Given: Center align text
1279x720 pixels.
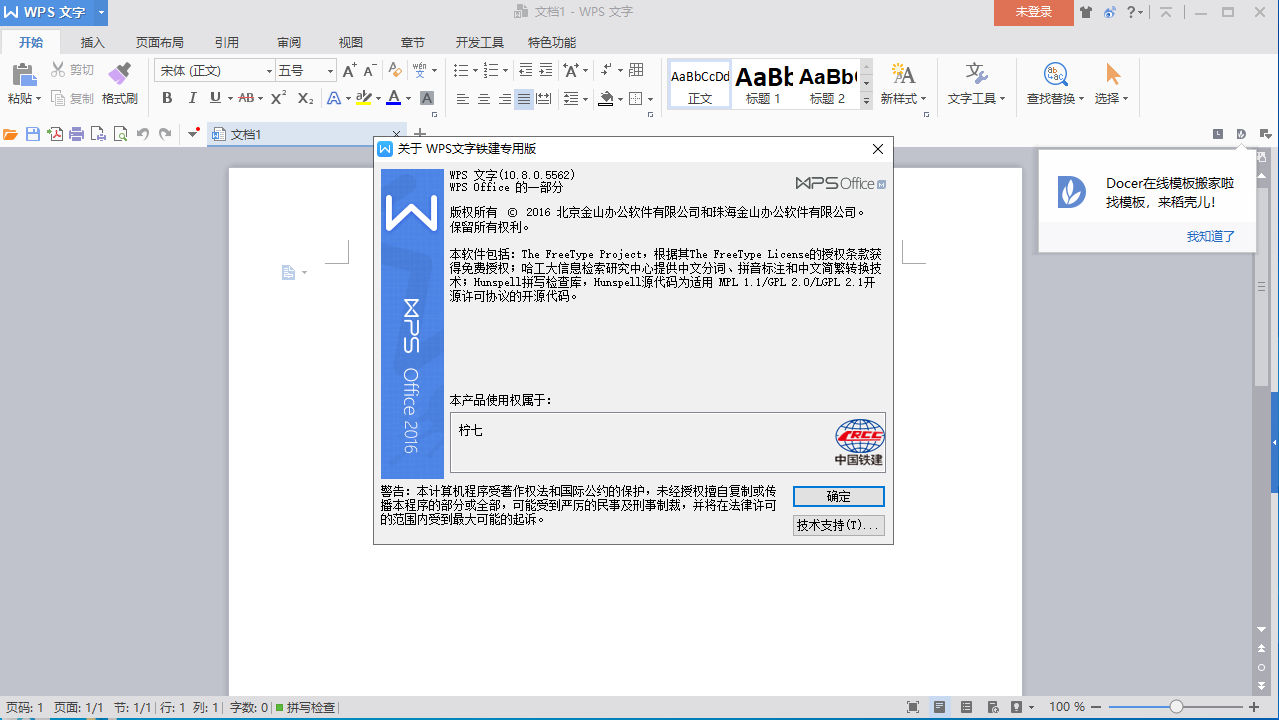Looking at the screenshot, I should point(484,99).
